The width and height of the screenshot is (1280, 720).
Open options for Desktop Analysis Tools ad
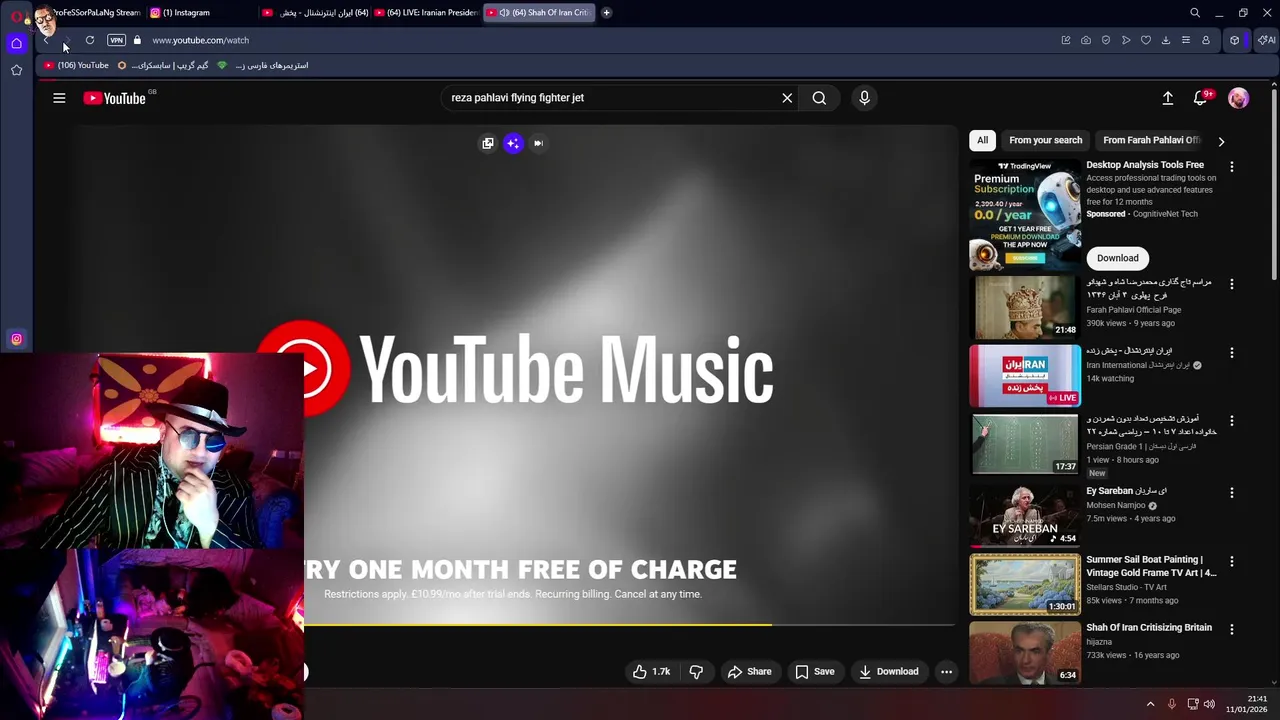pyautogui.click(x=1232, y=167)
